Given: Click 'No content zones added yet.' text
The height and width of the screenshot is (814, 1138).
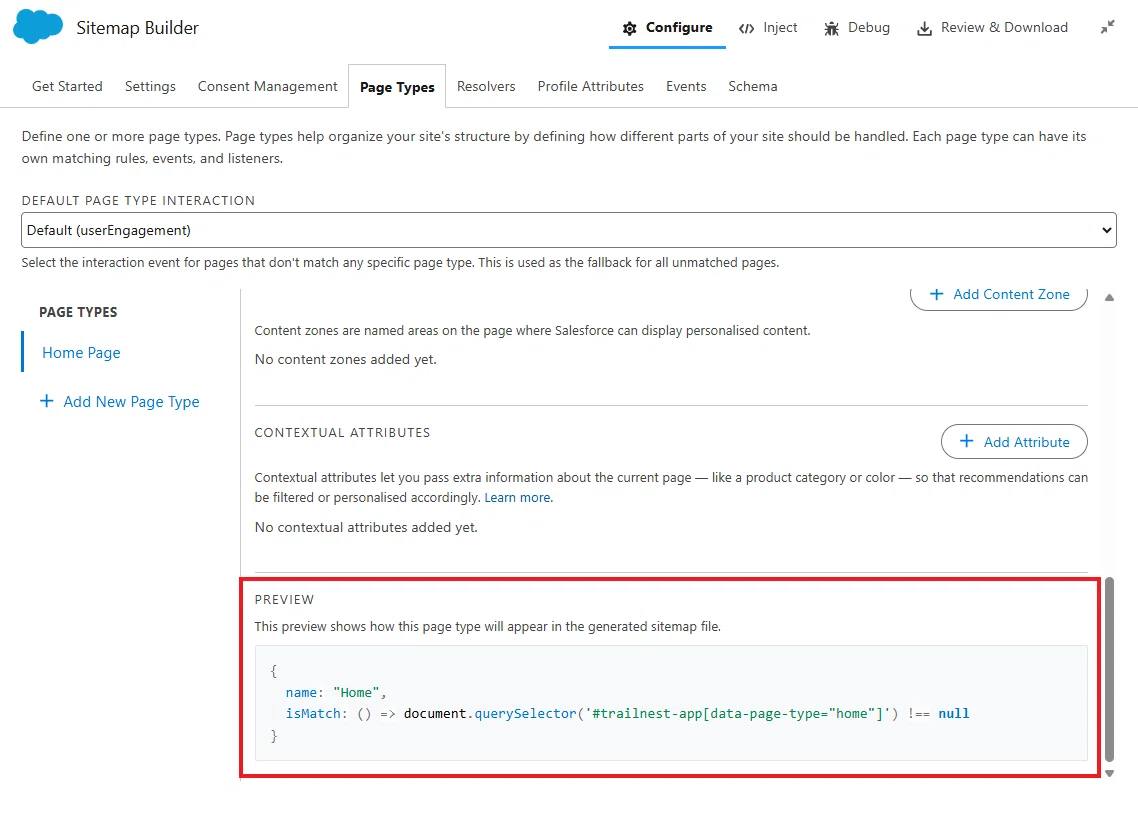Looking at the screenshot, I should 345,359.
